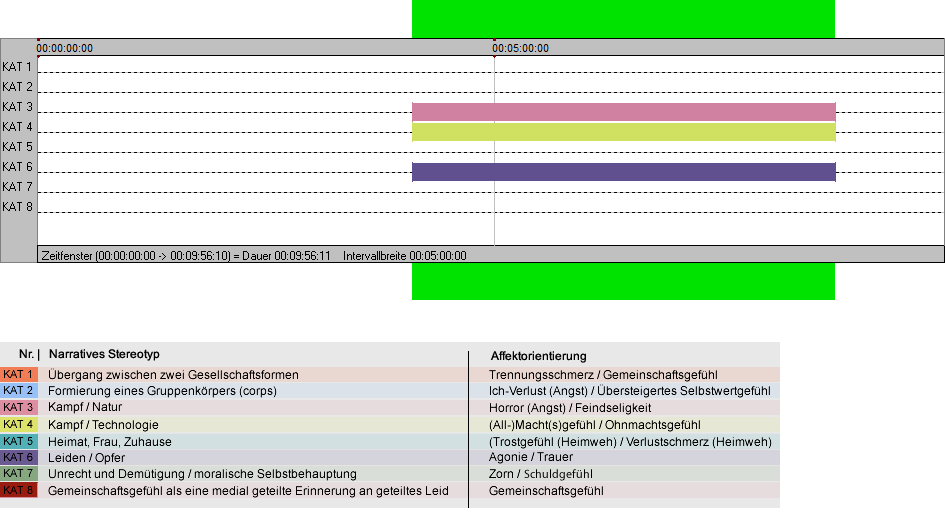Click the KAT 5 timeline row label
945x530 pixels.
(x=17, y=147)
